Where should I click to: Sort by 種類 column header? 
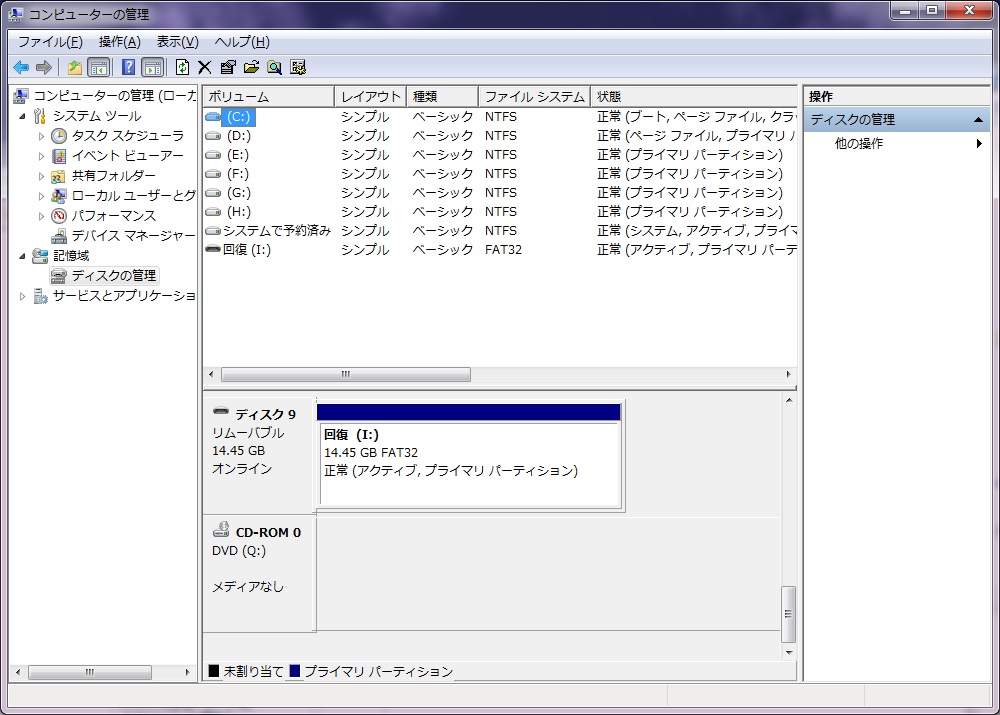click(442, 96)
